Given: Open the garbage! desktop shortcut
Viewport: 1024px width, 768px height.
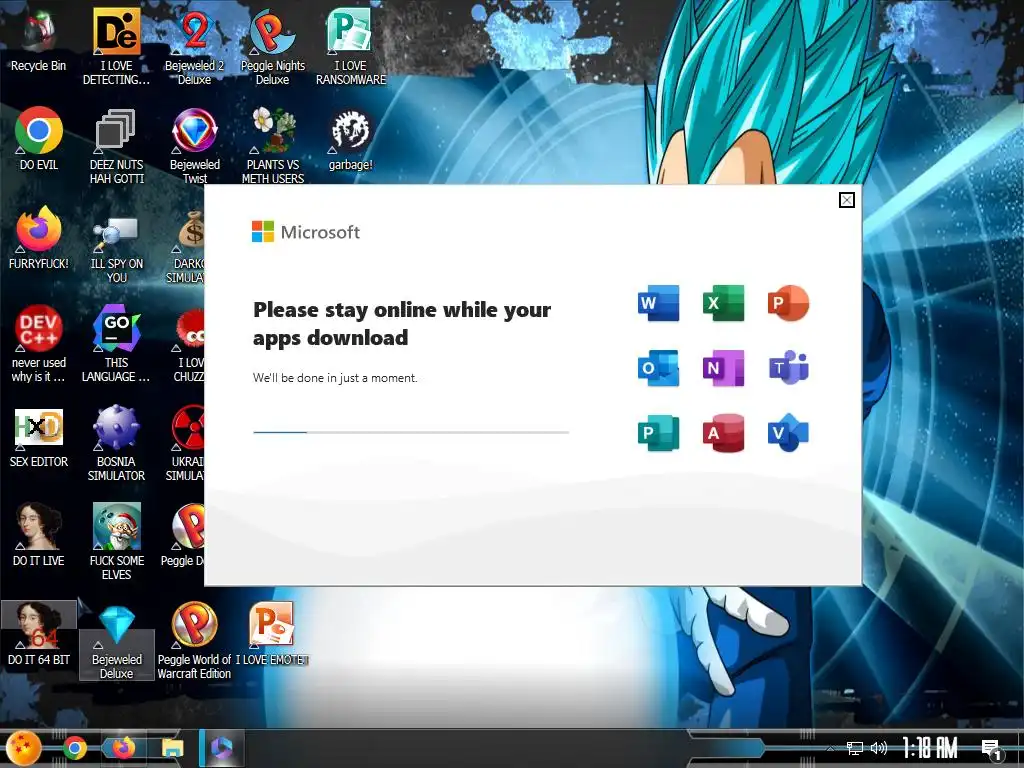Looking at the screenshot, I should coord(351,138).
